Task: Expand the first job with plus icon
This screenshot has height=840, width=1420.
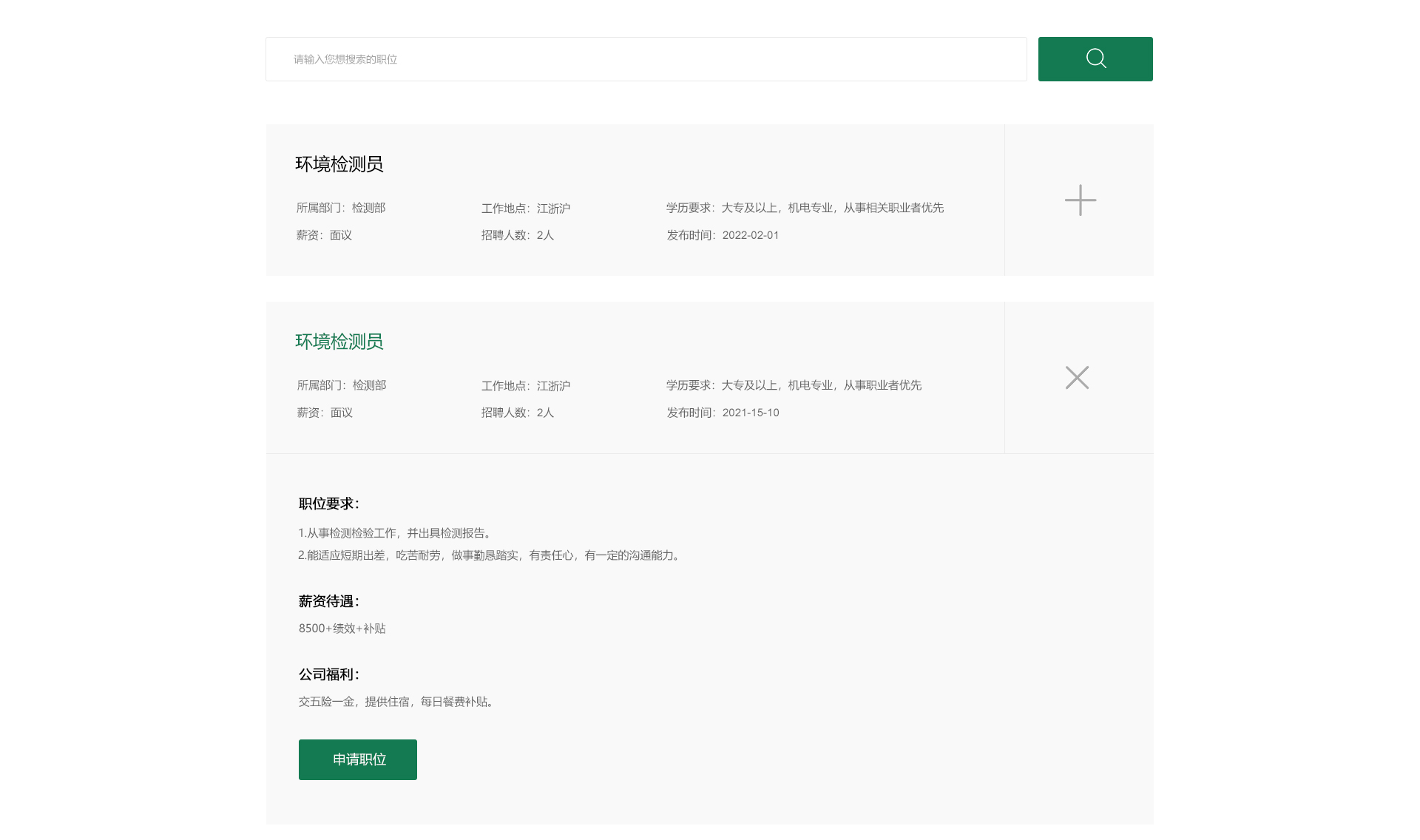Action: point(1080,200)
